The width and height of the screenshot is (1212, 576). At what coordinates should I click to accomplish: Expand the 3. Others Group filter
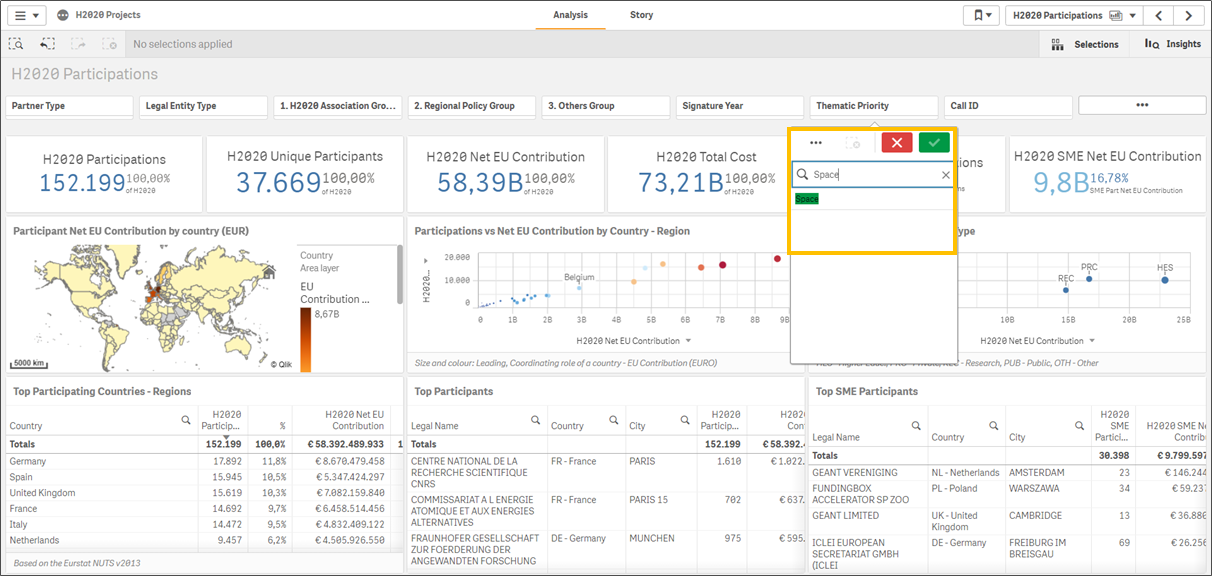coord(607,106)
